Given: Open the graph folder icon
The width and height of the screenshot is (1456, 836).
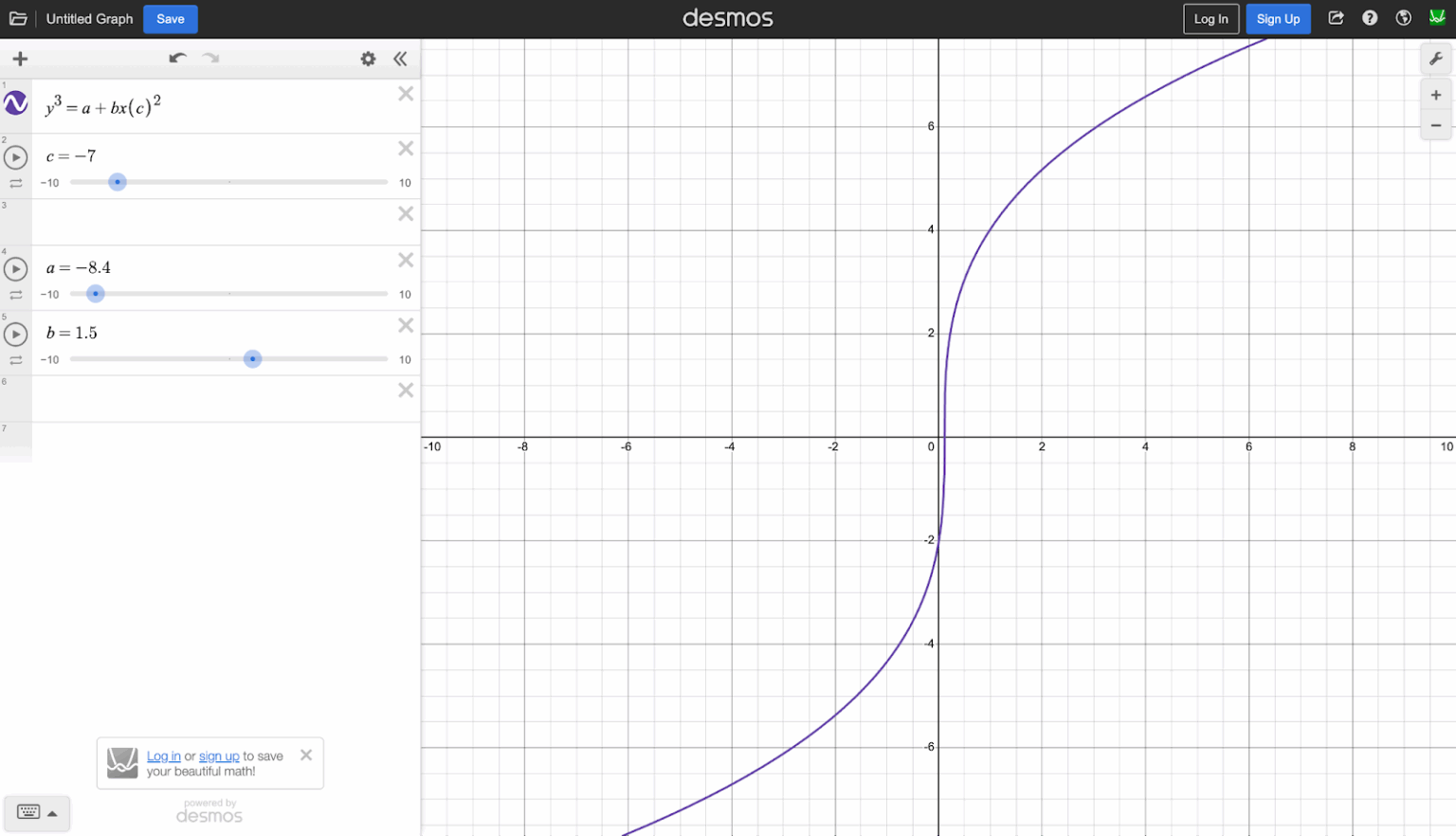Looking at the screenshot, I should pyautogui.click(x=18, y=19).
